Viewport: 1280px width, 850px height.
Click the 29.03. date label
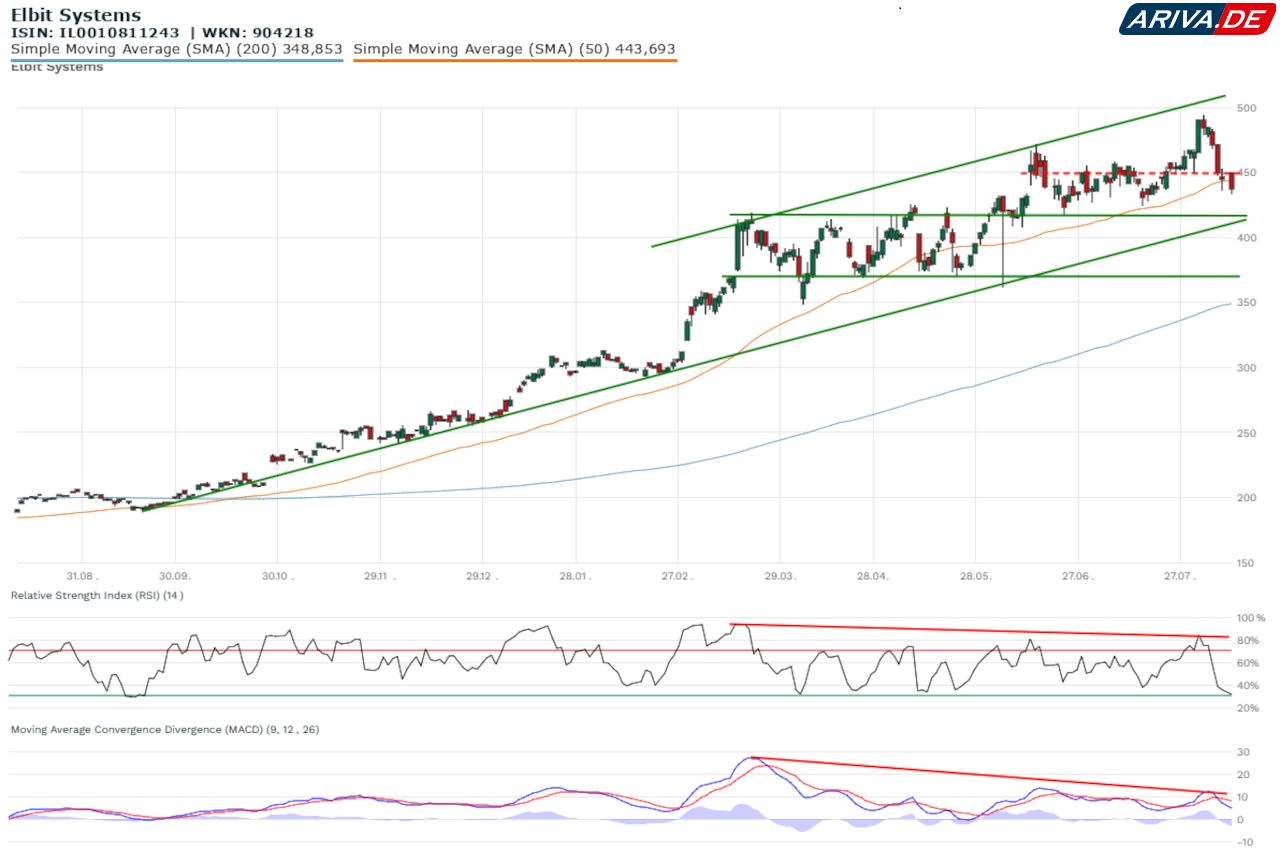[x=780, y=575]
